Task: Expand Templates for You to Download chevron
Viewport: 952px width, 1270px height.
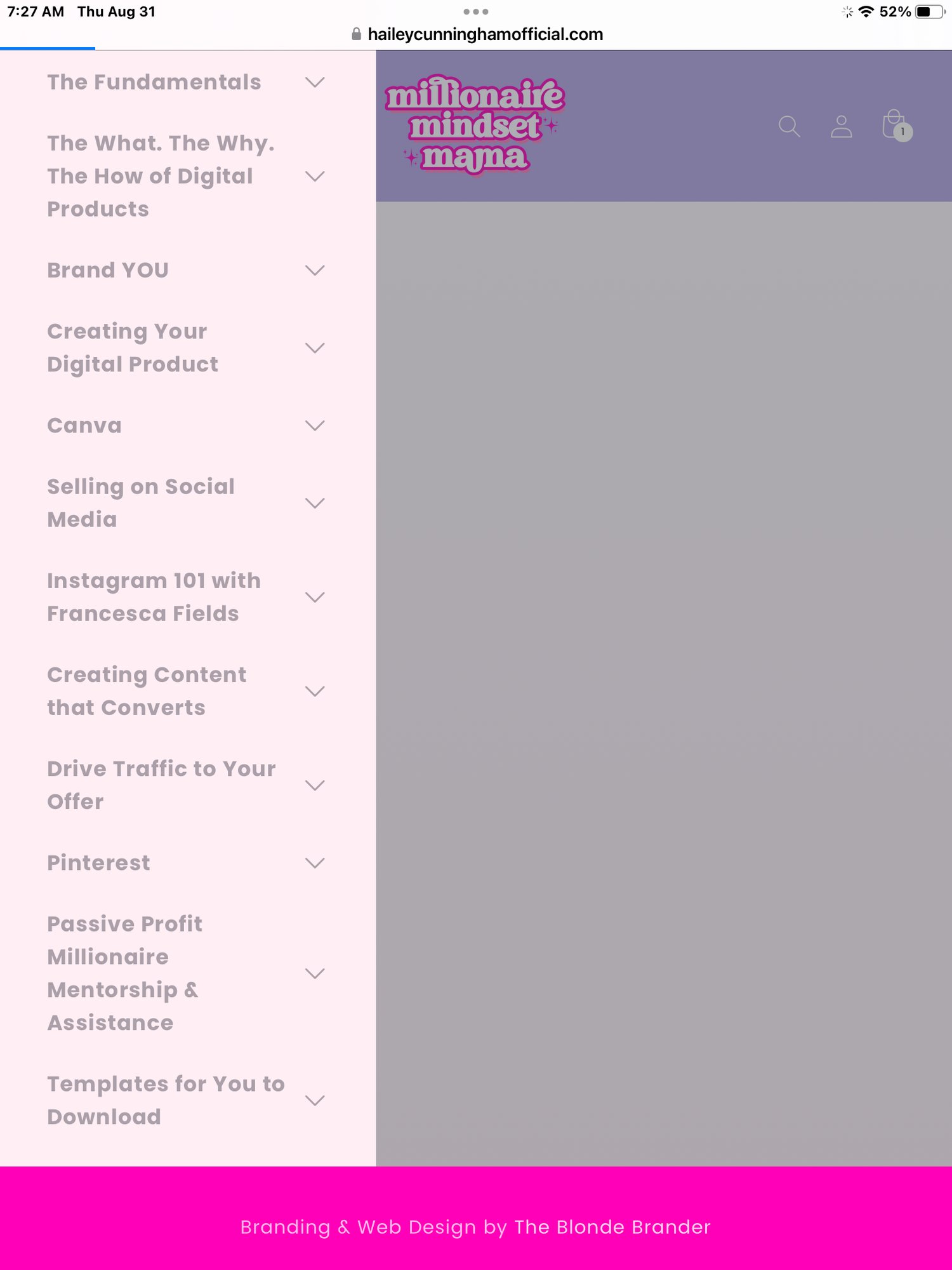Action: point(315,1100)
